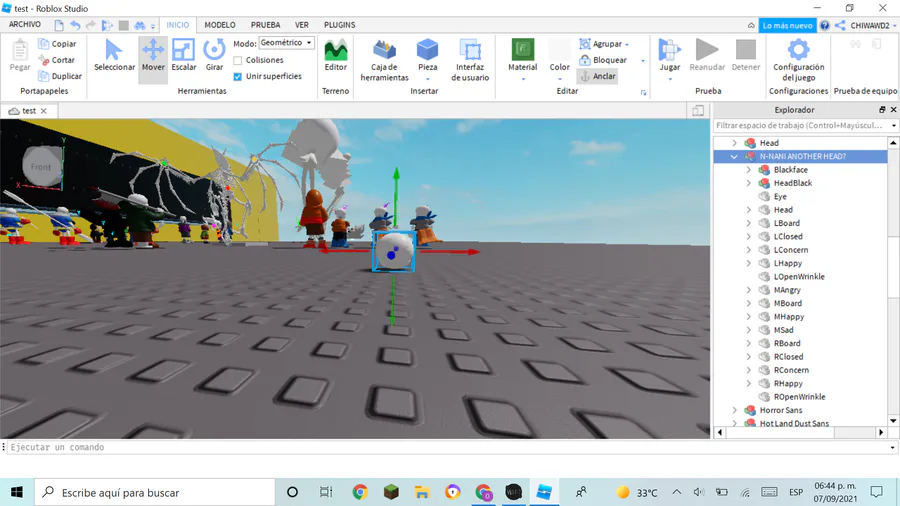Insert a Pieza part
Image resolution: width=900 pixels, height=506 pixels.
click(x=428, y=60)
